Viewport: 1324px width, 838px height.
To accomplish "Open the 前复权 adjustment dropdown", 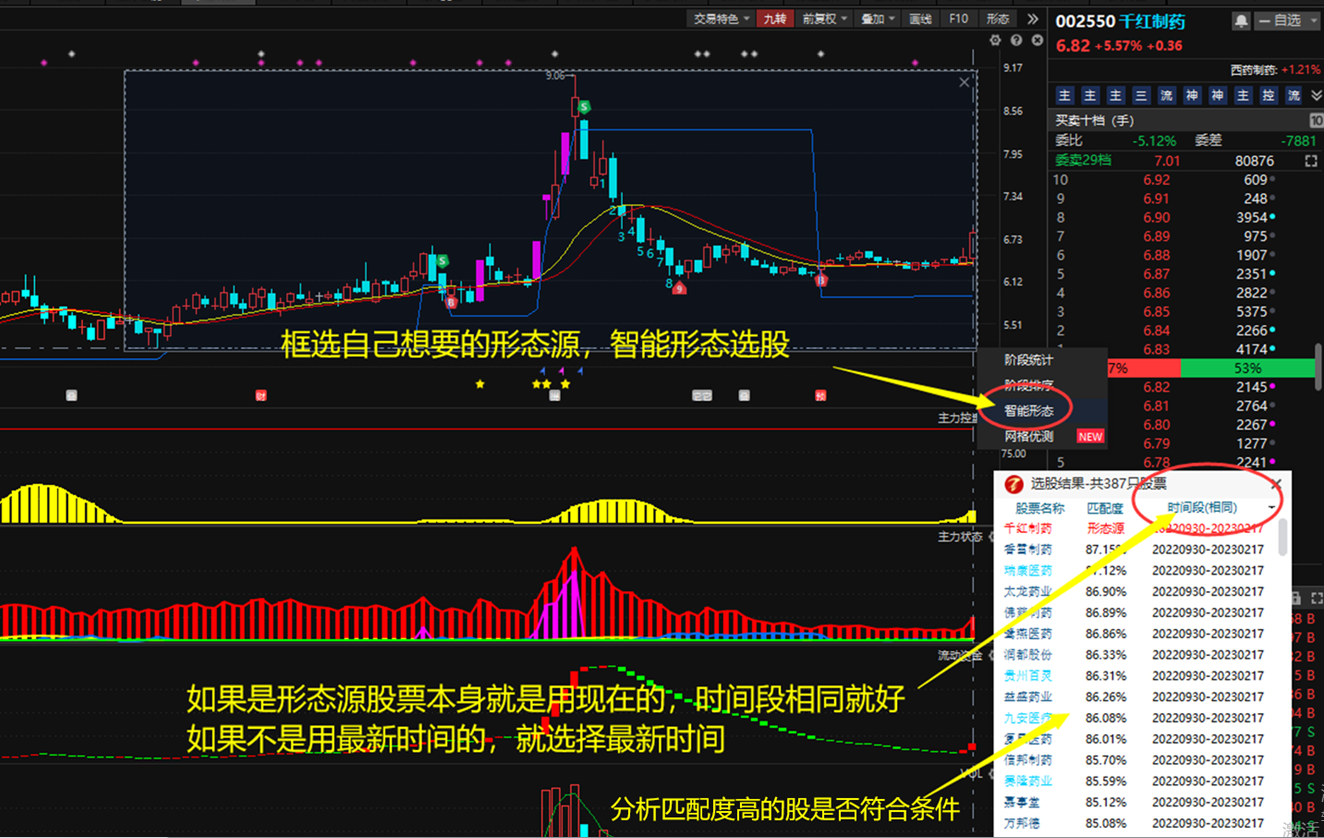I will [825, 19].
